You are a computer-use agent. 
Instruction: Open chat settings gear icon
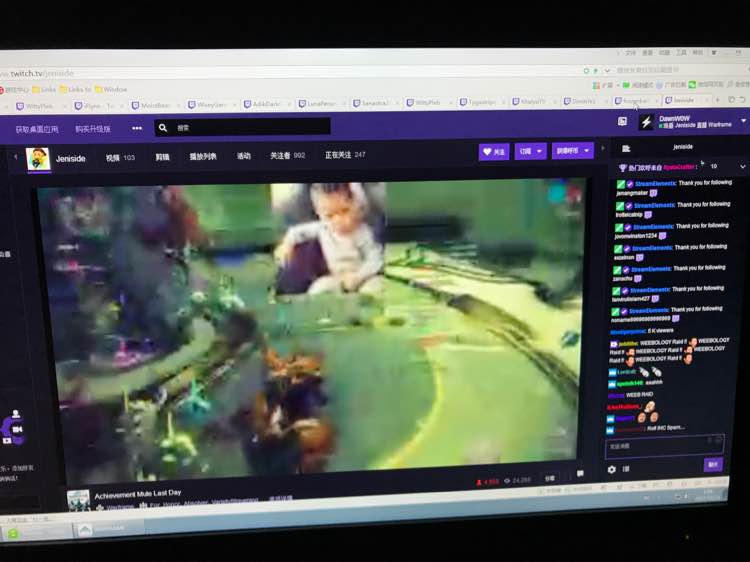pyautogui.click(x=612, y=470)
